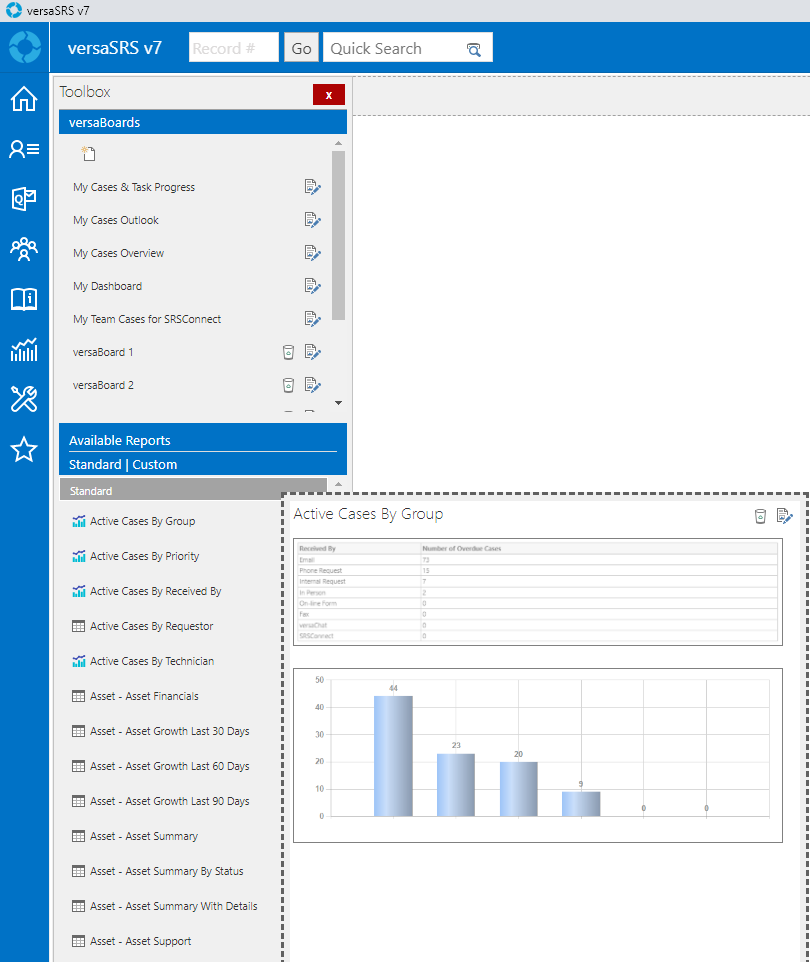
Task: Open the reports chart sidebar icon
Action: (24, 350)
